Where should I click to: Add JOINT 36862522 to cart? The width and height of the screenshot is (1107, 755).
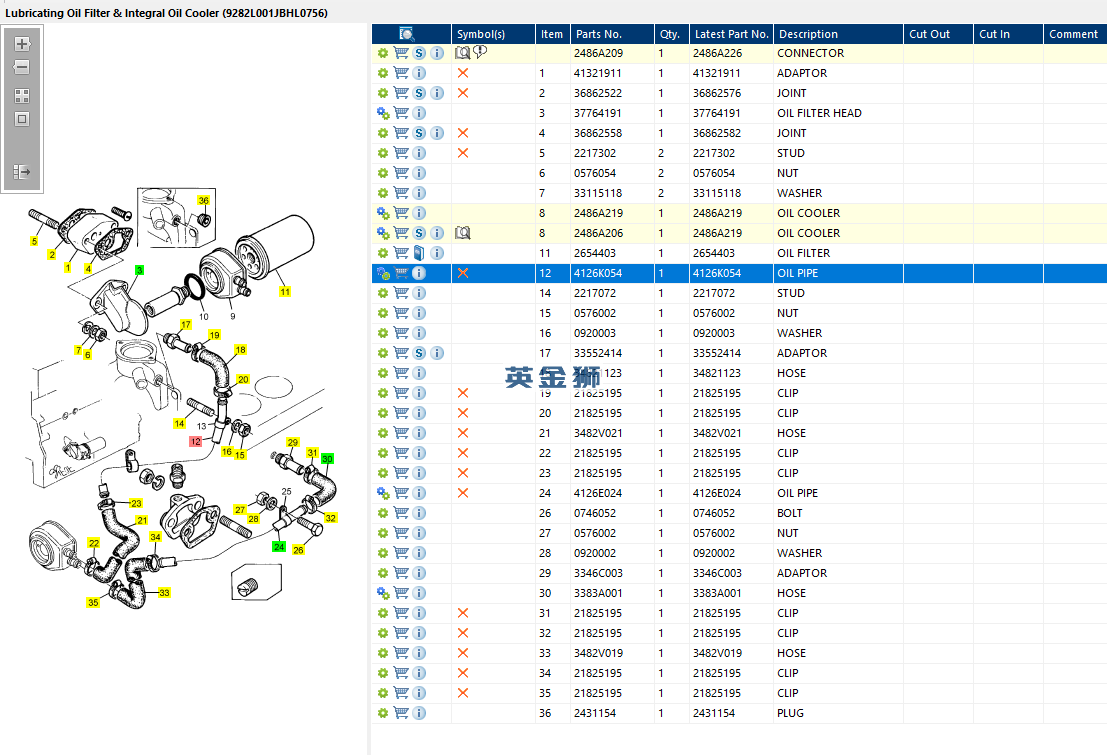(401, 93)
